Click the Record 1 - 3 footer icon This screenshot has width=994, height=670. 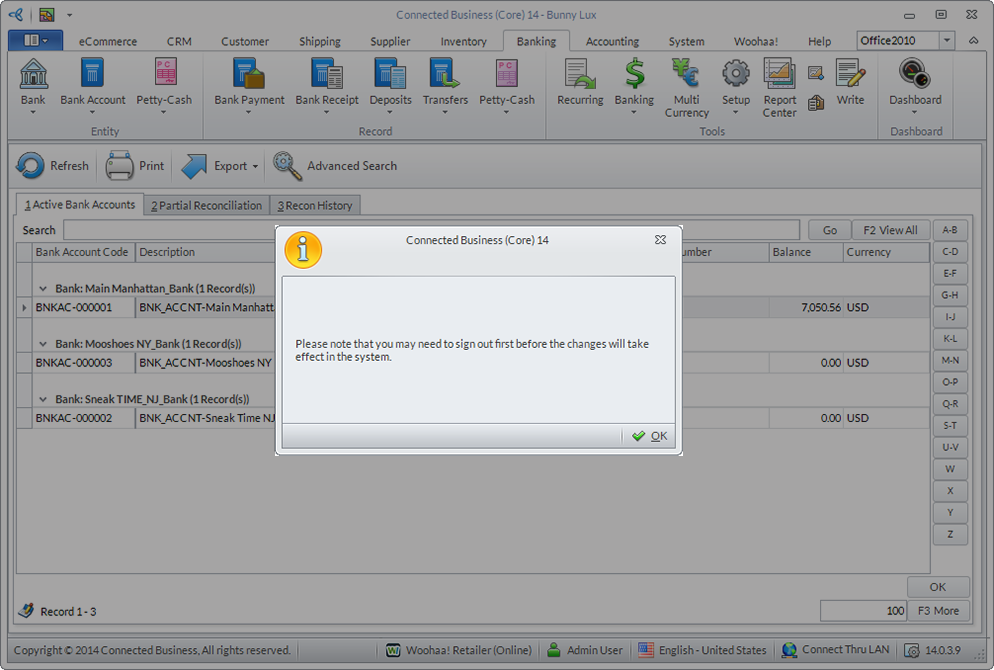click(x=26, y=611)
